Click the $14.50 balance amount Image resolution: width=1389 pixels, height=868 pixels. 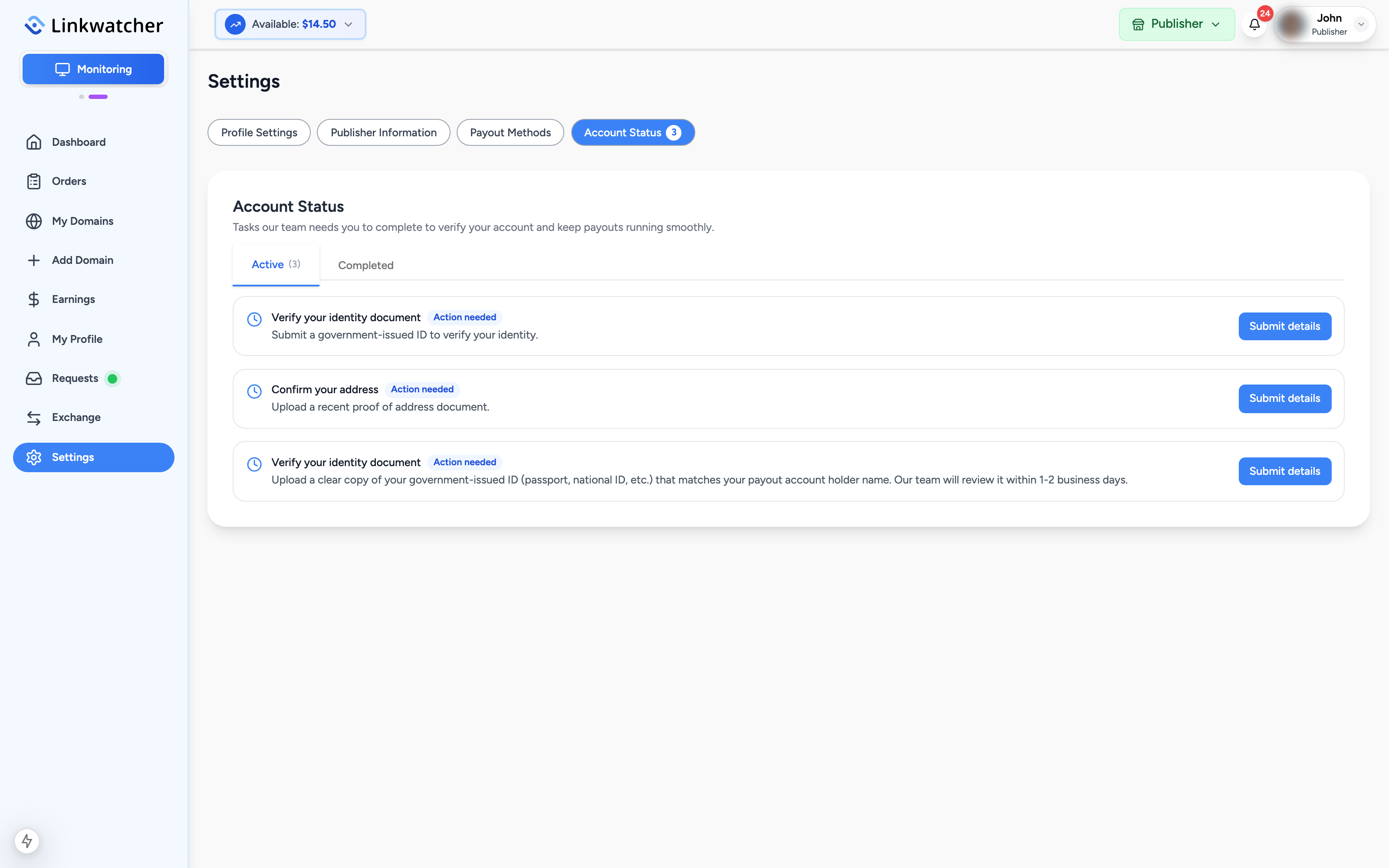(319, 24)
